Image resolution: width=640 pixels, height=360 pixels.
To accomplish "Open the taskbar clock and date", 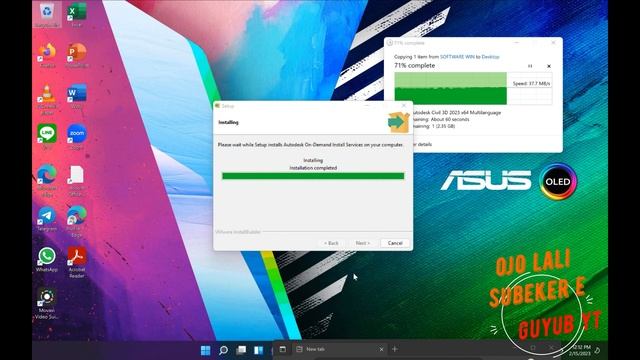I will (581, 350).
